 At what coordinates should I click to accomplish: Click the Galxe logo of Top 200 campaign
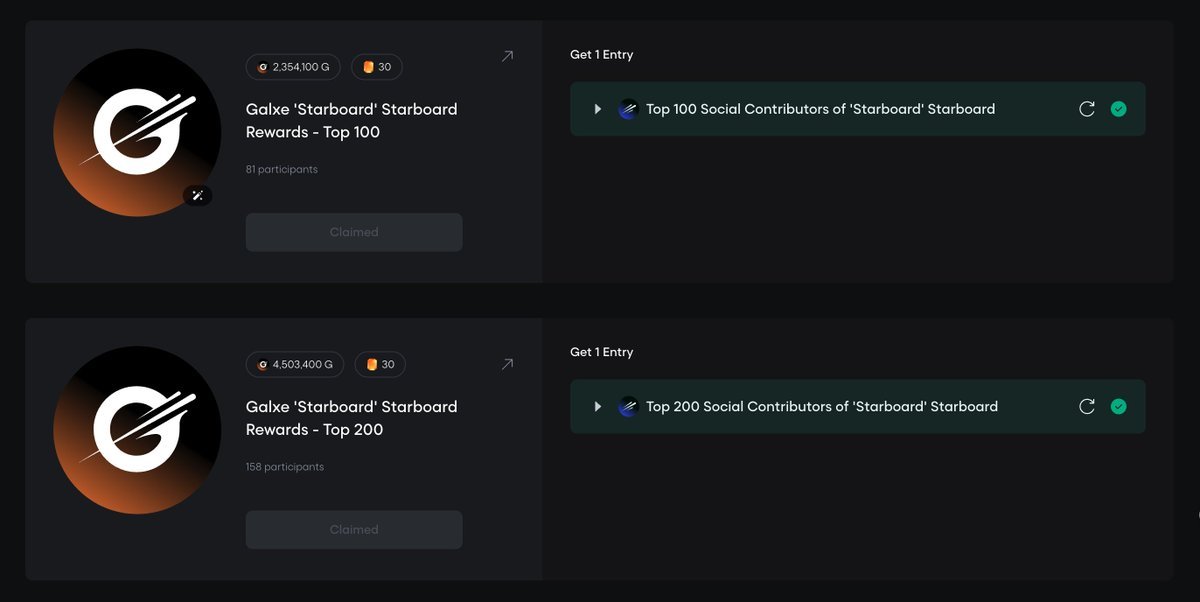click(137, 430)
